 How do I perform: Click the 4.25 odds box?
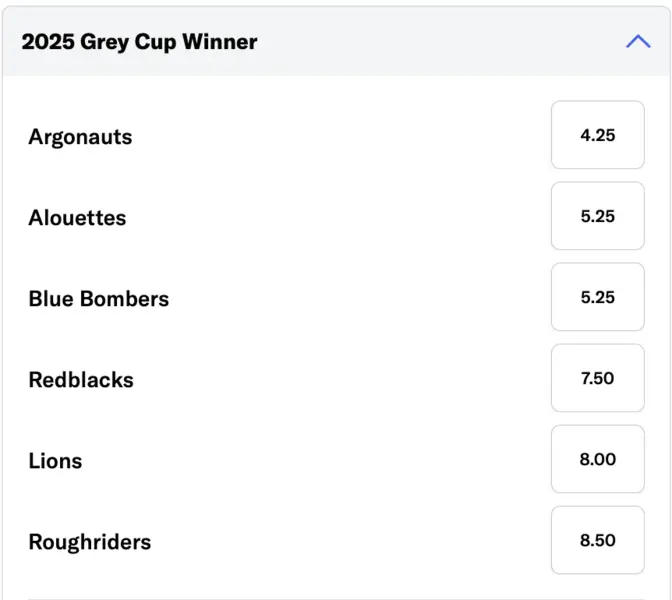[x=597, y=135]
